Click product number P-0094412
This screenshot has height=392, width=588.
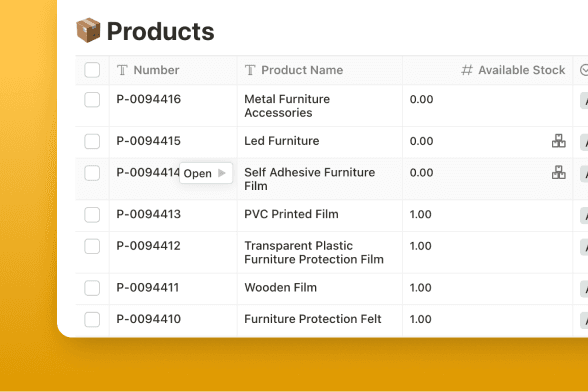click(148, 246)
